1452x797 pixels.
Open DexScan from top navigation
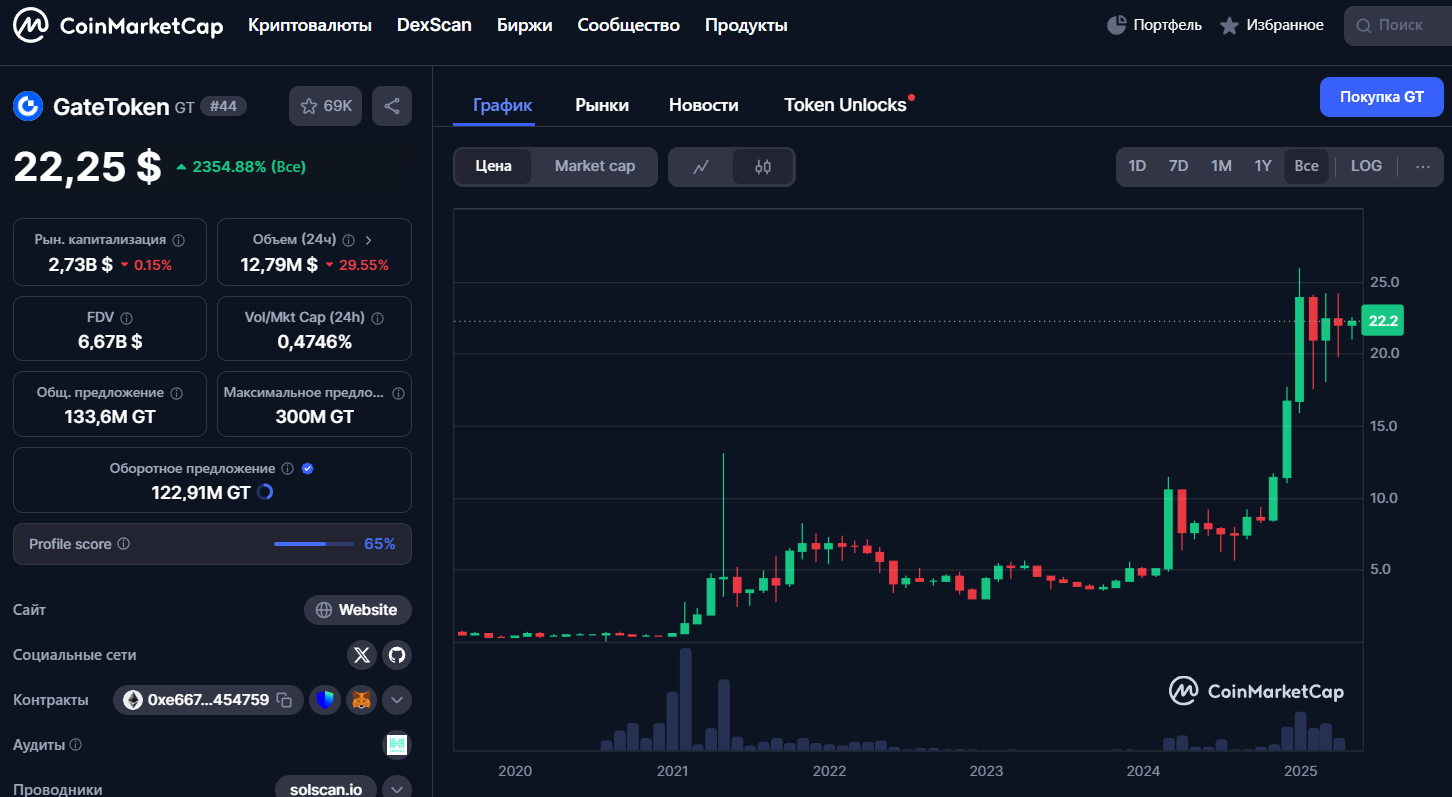pyautogui.click(x=434, y=25)
